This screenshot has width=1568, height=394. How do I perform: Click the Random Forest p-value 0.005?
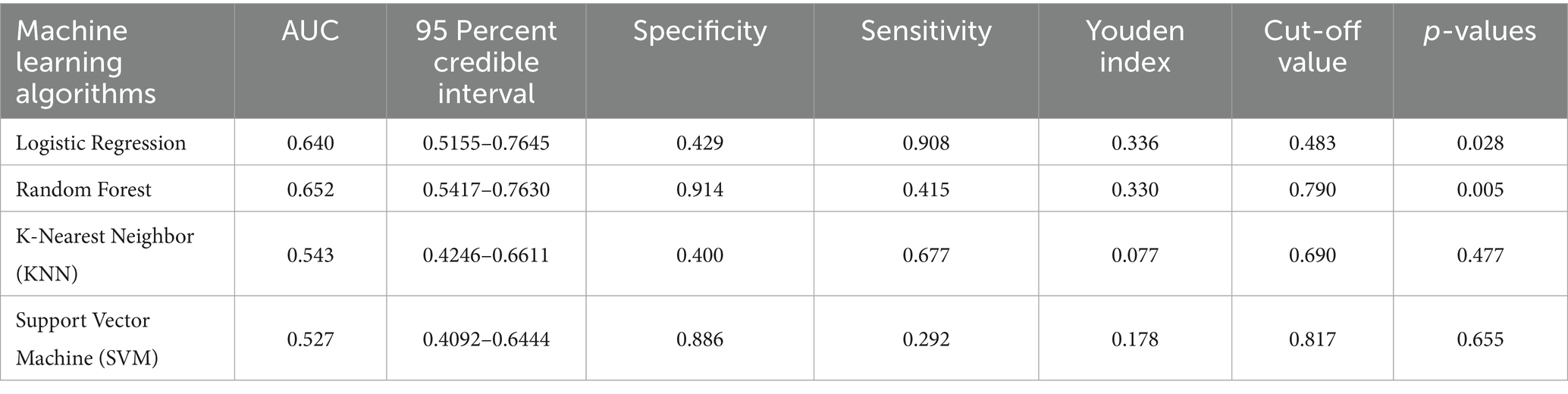point(1479,189)
